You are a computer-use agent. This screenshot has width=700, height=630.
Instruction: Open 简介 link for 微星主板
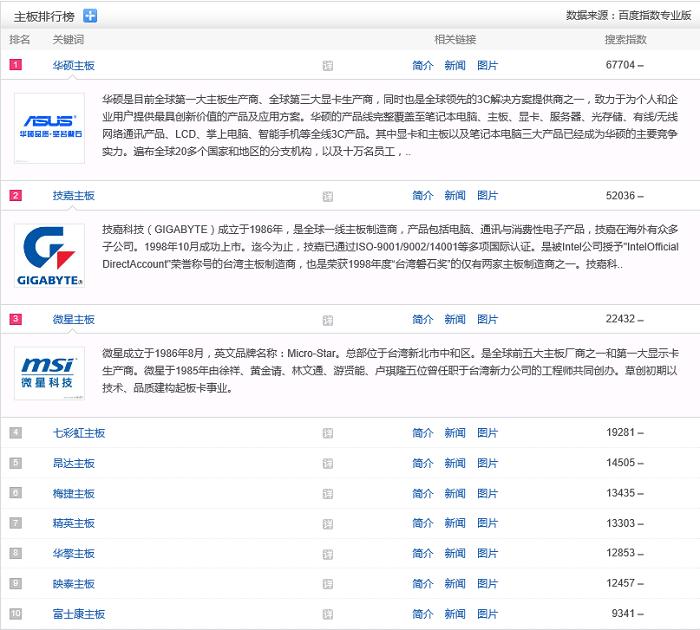423,319
